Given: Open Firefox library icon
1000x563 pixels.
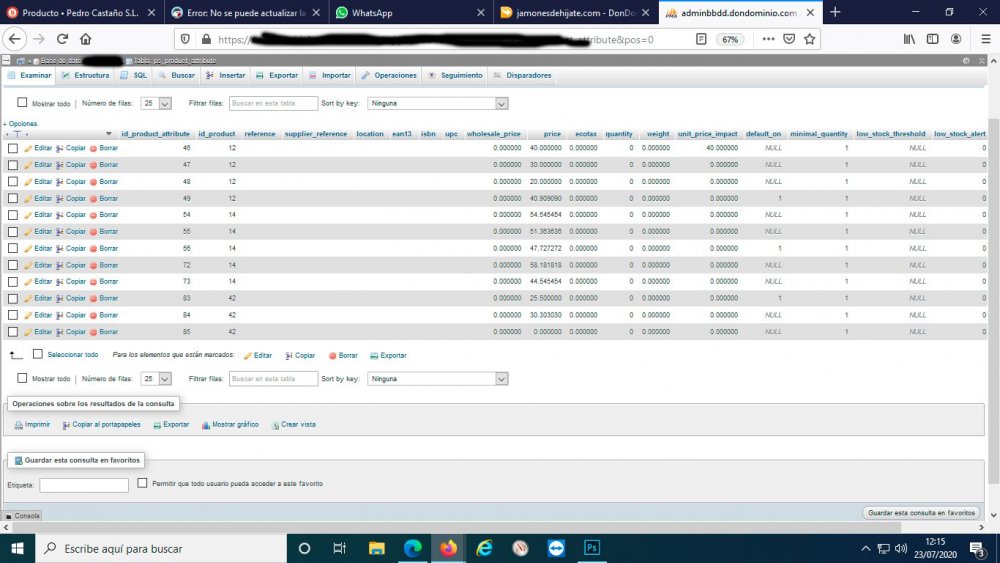Looking at the screenshot, I should click(x=909, y=39).
